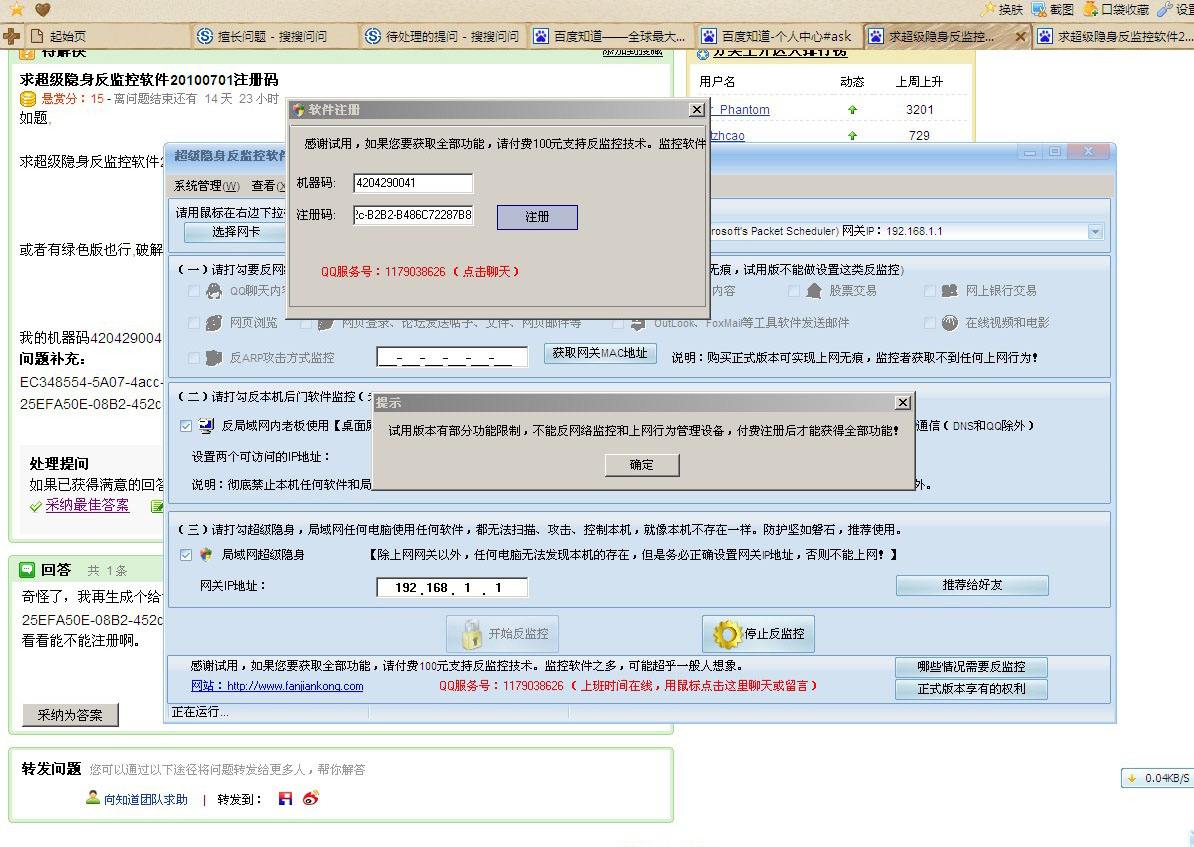Click the 局域网超级隐身 shield icon
This screenshot has height=847, width=1194.
[x=206, y=555]
